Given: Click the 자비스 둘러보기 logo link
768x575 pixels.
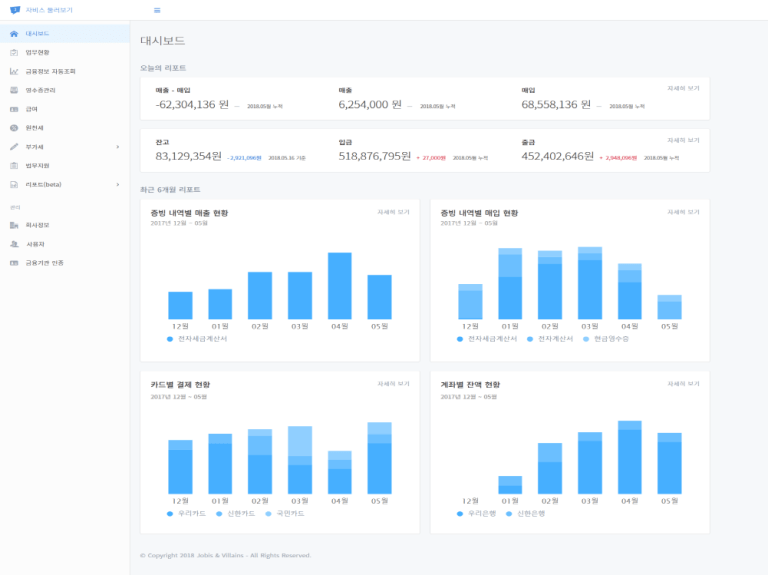Looking at the screenshot, I should point(42,10).
